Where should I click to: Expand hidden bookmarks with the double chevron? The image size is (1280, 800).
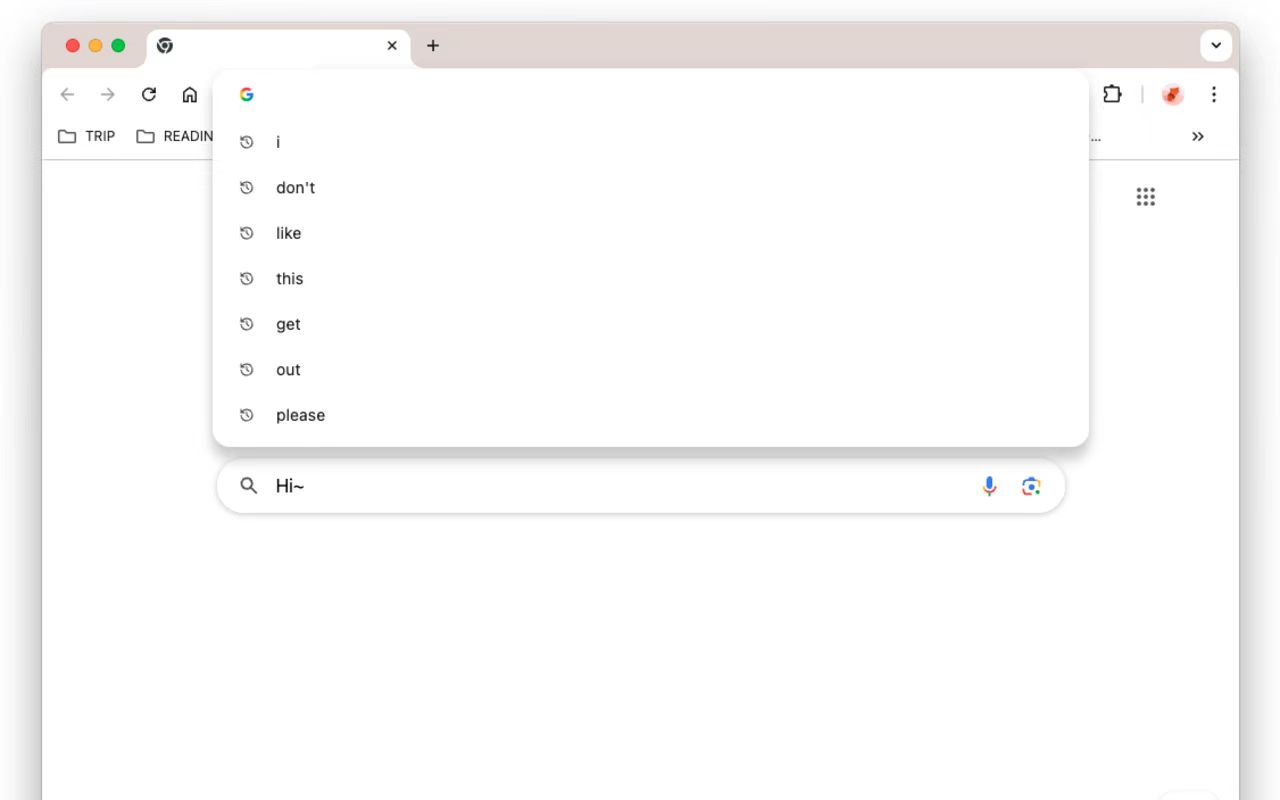coord(1198,136)
